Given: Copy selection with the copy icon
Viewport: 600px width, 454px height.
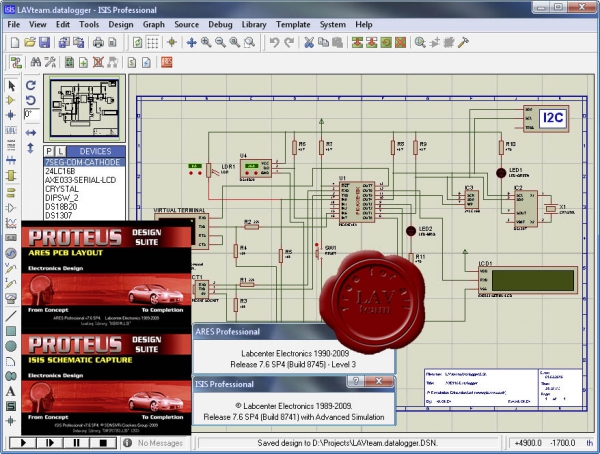Looking at the screenshot, I should 323,42.
